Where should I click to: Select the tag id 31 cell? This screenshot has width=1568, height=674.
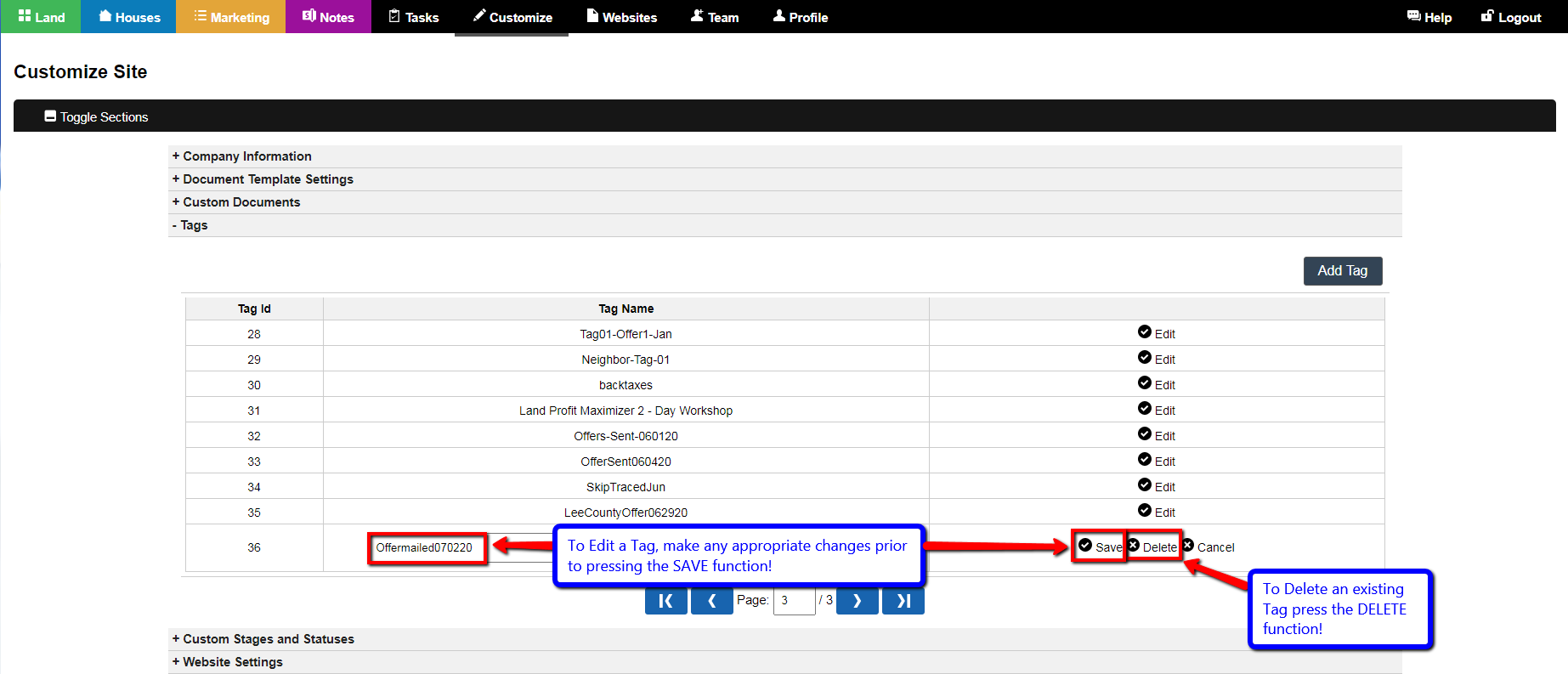pos(254,410)
